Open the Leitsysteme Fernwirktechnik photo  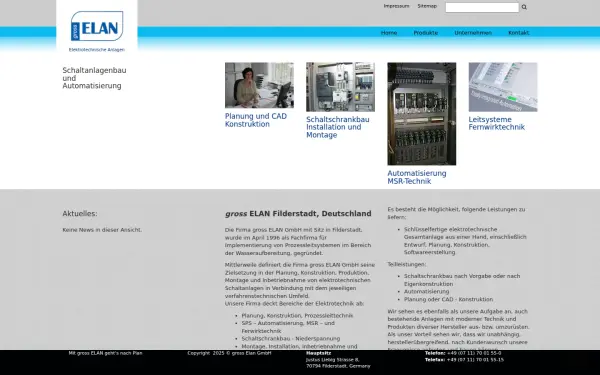click(503, 87)
